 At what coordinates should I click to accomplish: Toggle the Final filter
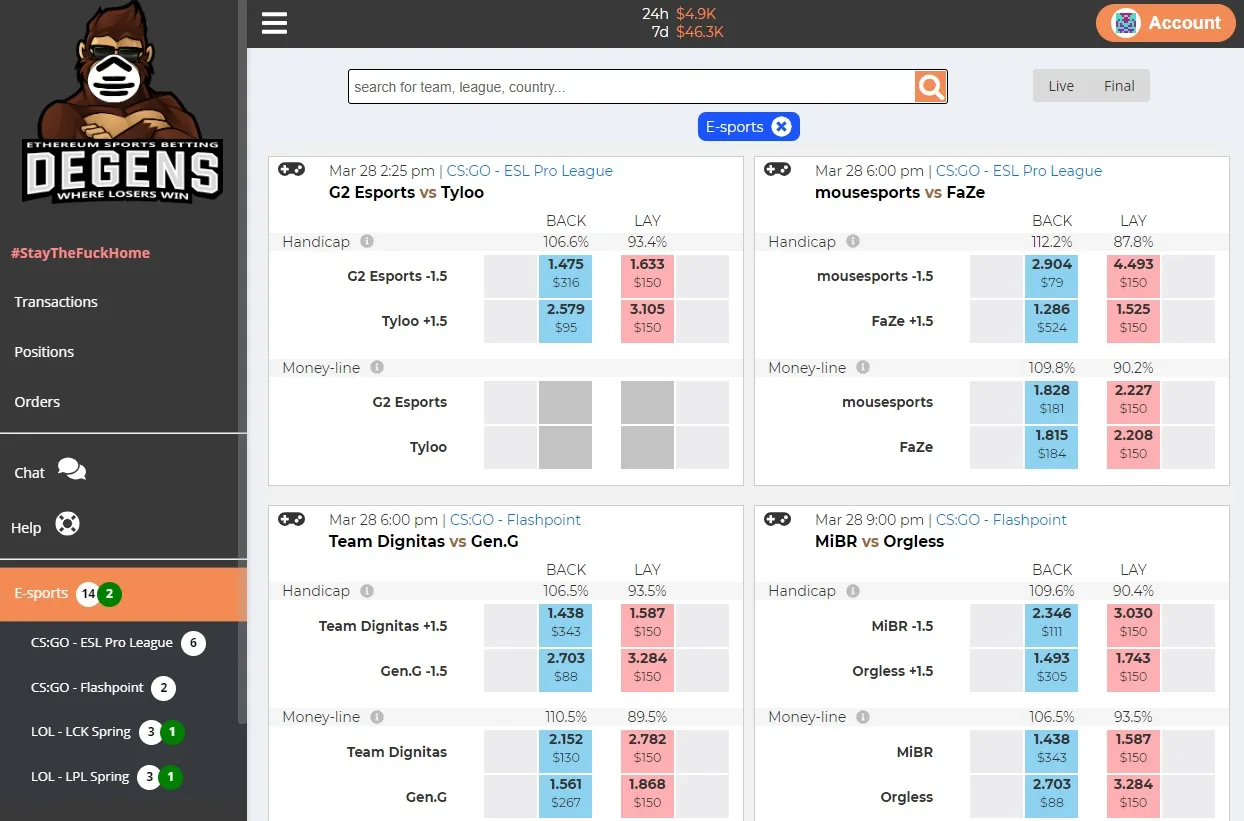[x=1119, y=86]
